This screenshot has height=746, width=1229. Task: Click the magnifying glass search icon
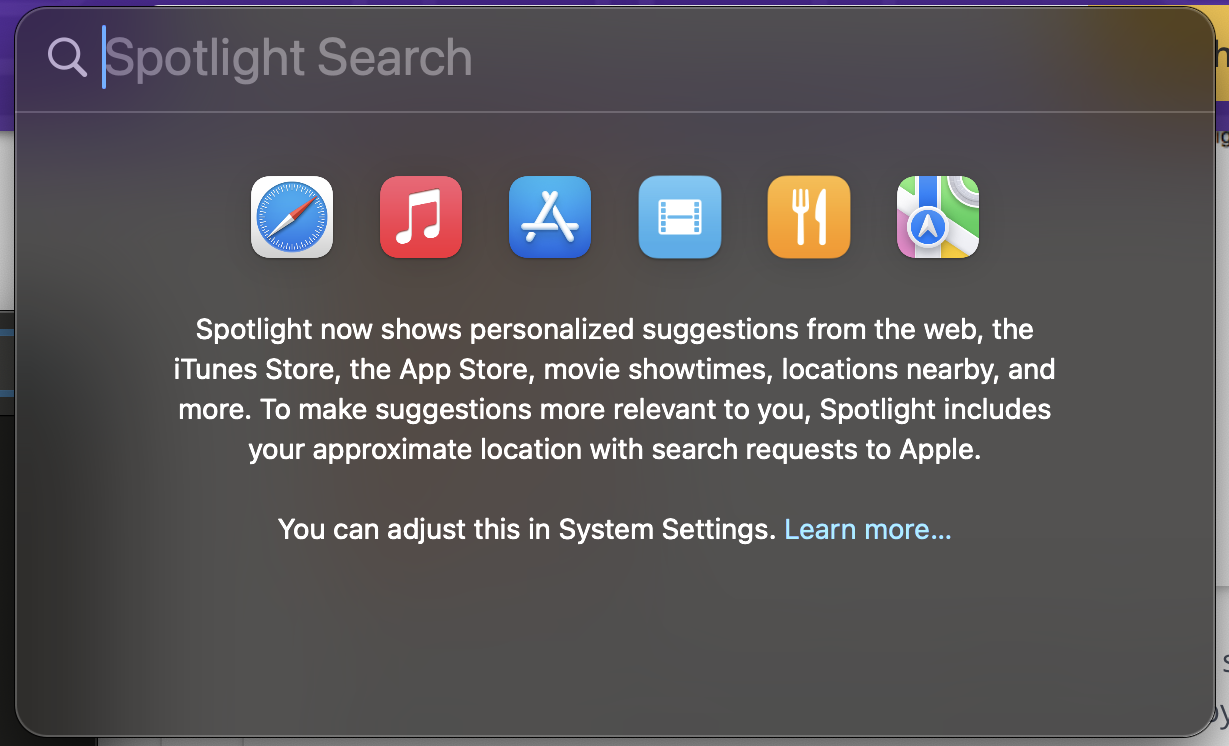[x=67, y=57]
